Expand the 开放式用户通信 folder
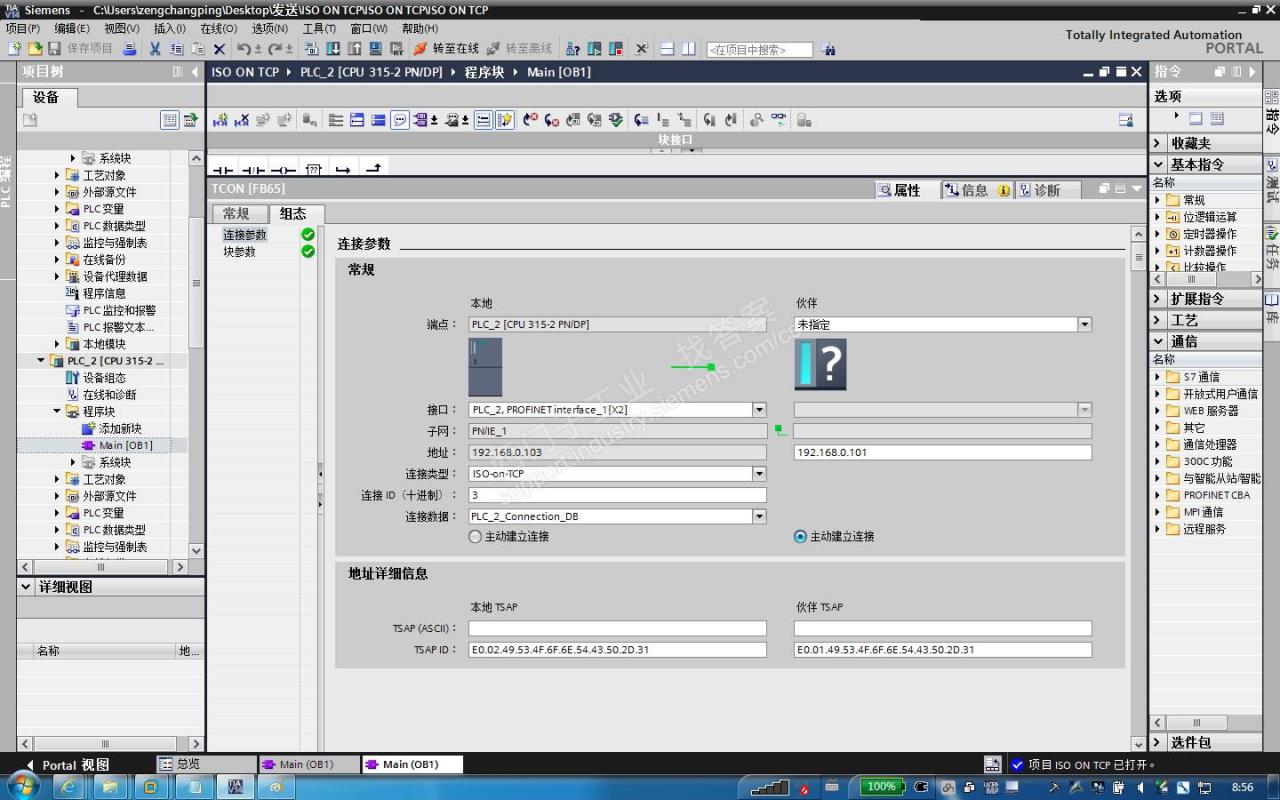This screenshot has height=800, width=1280. (1159, 394)
